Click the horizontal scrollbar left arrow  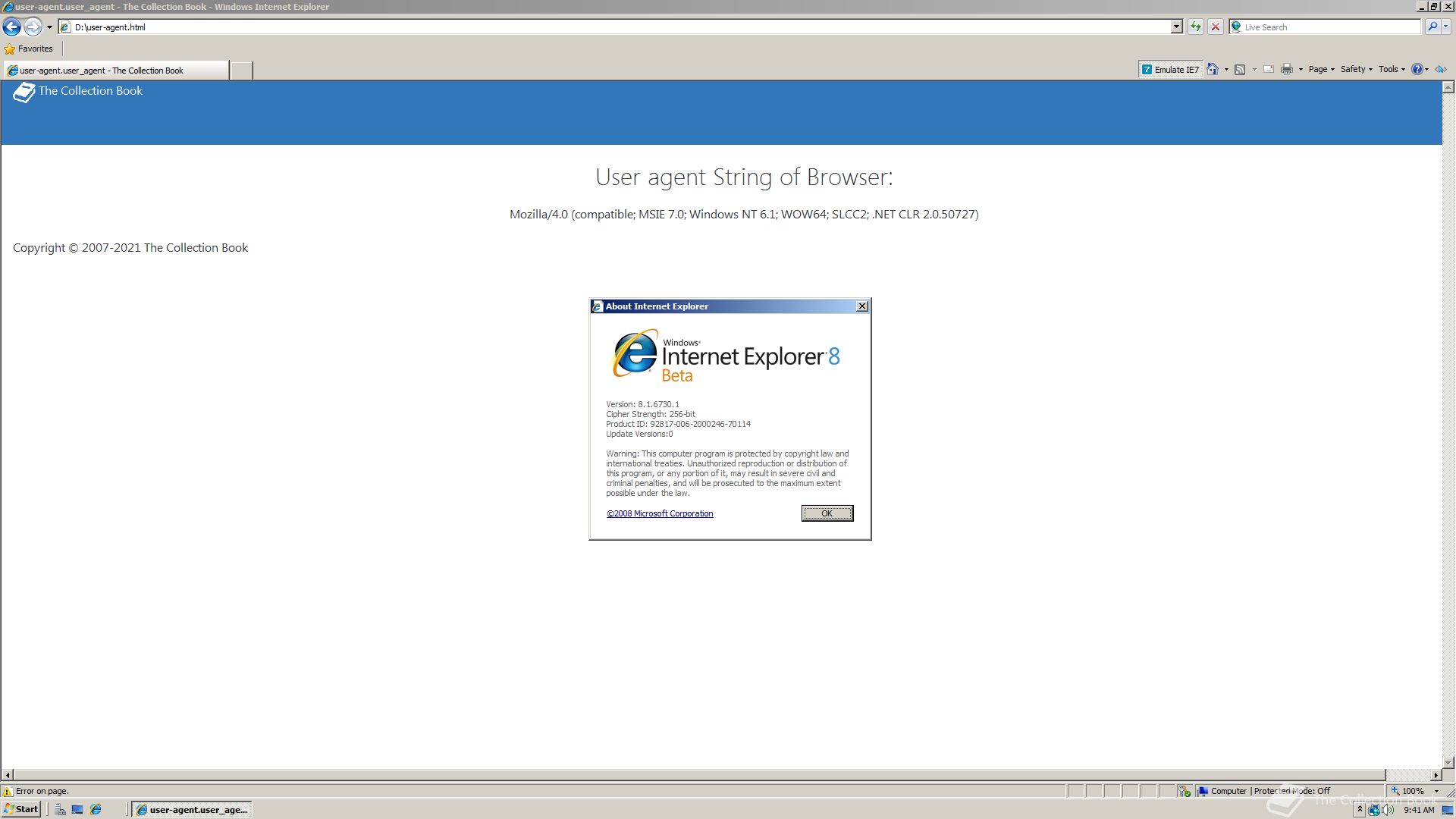(8, 775)
